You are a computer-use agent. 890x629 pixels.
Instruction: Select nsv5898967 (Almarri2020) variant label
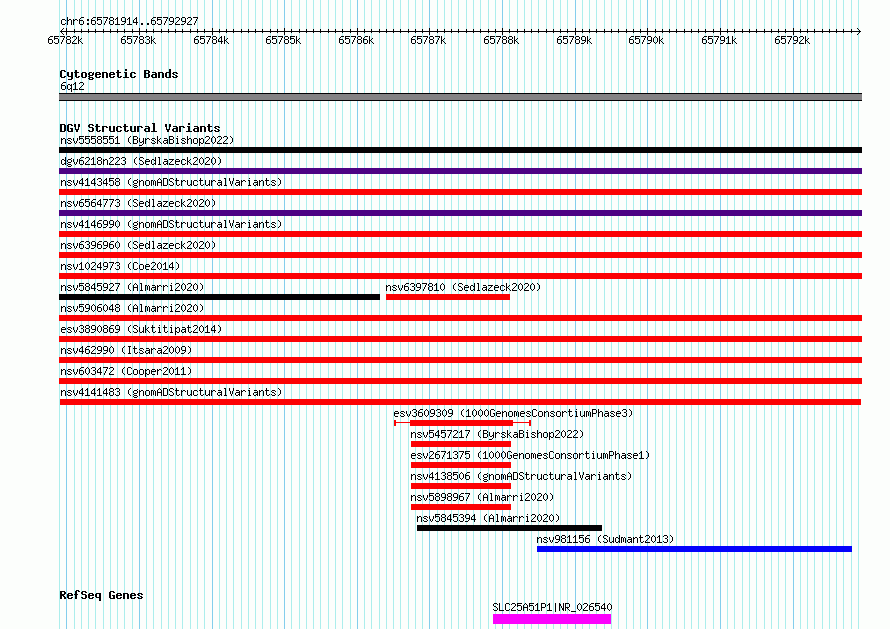pos(482,497)
